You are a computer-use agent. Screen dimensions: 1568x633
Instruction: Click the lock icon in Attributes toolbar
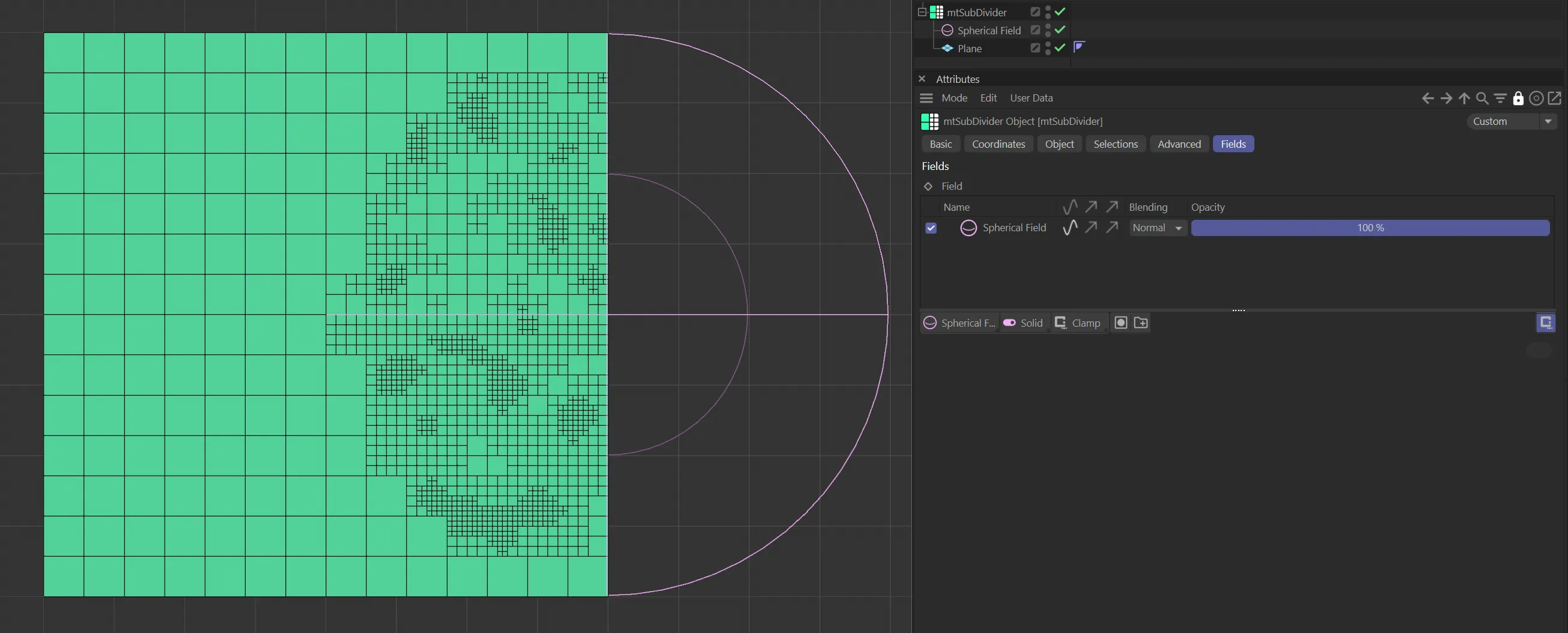pyautogui.click(x=1518, y=98)
